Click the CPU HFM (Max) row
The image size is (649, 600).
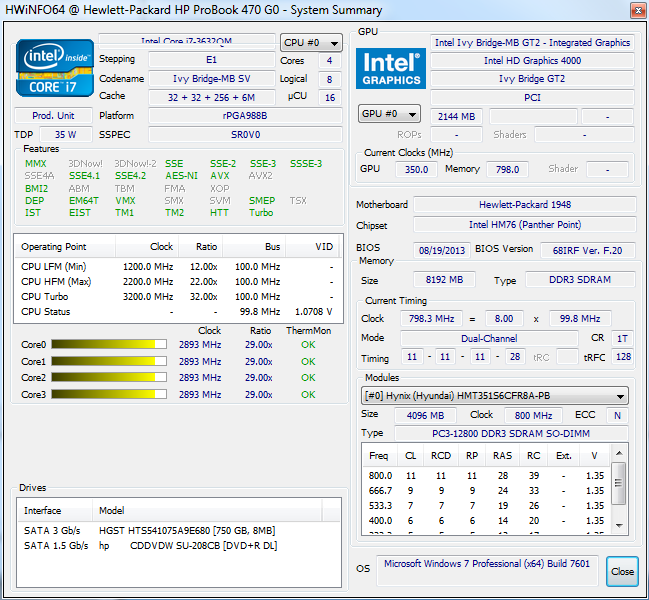tap(178, 282)
